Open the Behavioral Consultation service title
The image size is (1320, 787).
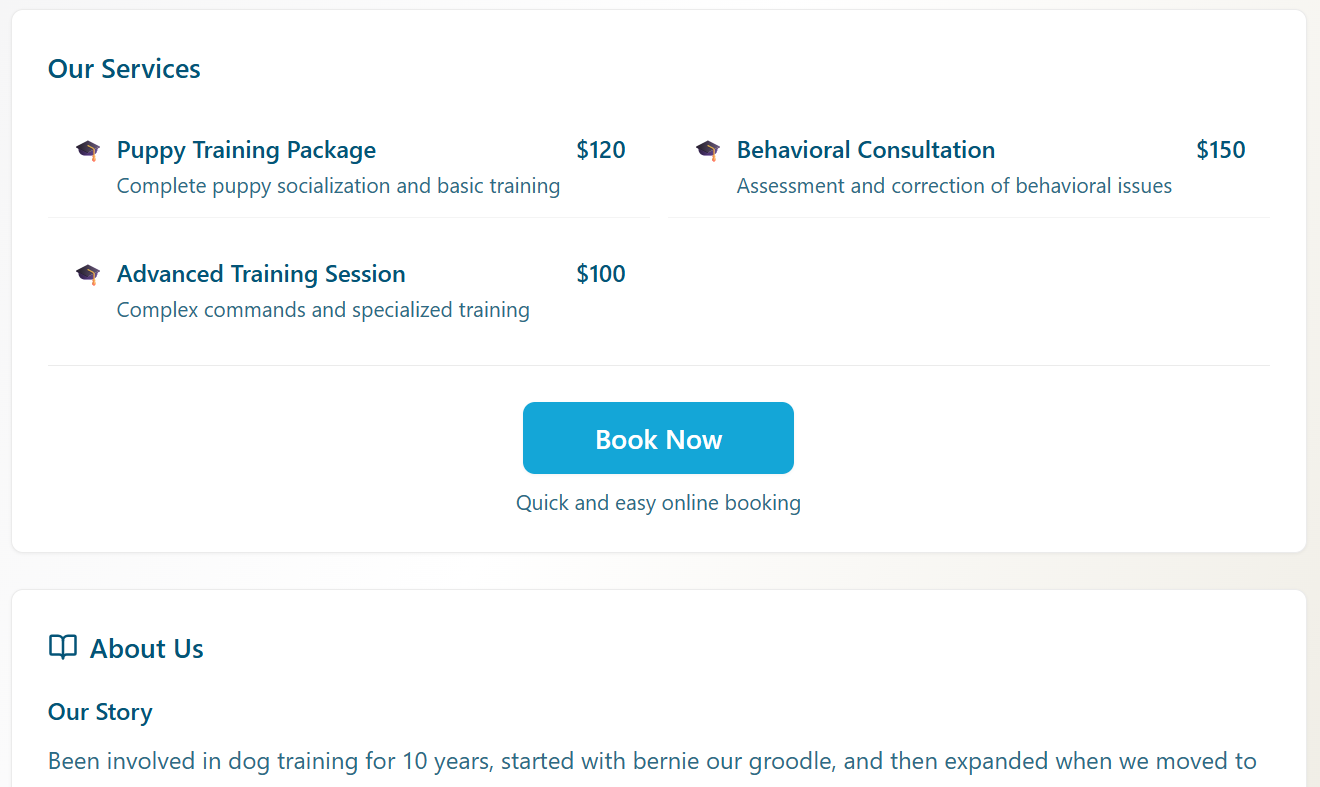point(865,150)
